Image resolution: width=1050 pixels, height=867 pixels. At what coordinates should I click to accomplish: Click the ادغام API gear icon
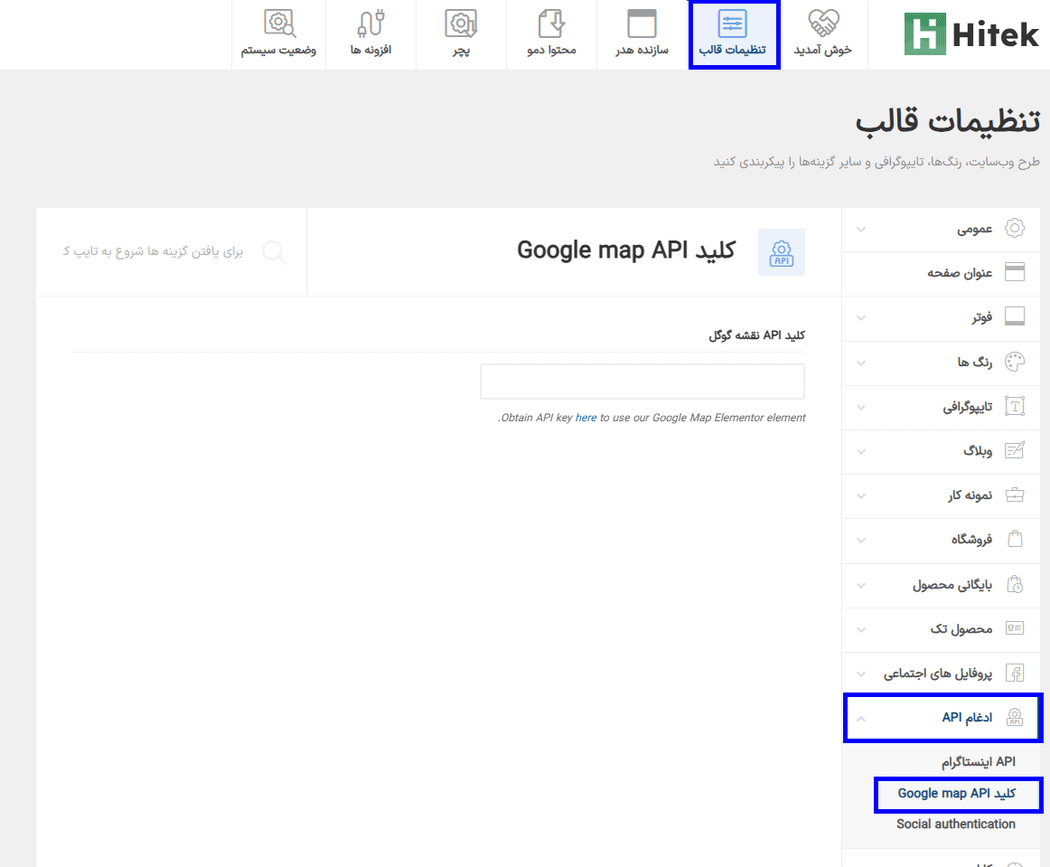1015,717
